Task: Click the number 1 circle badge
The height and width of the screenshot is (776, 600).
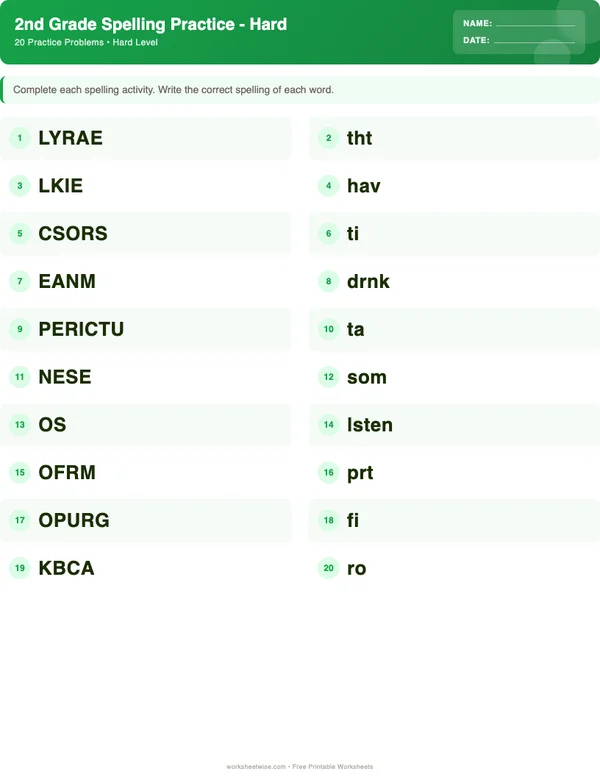Action: [x=19, y=138]
